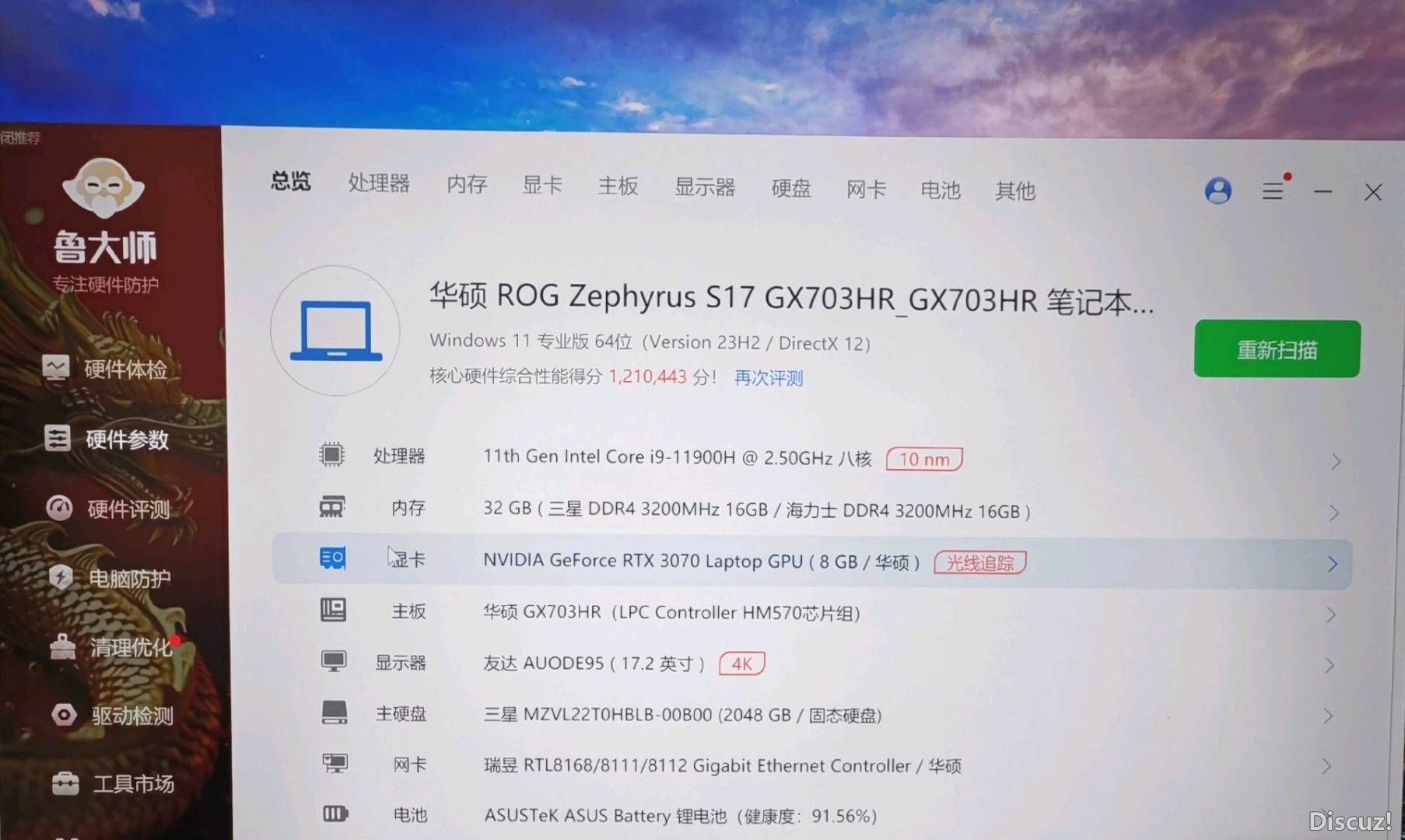This screenshot has height=840, width=1405.
Task: Switch to the 硬盘 tab
Action: (791, 188)
